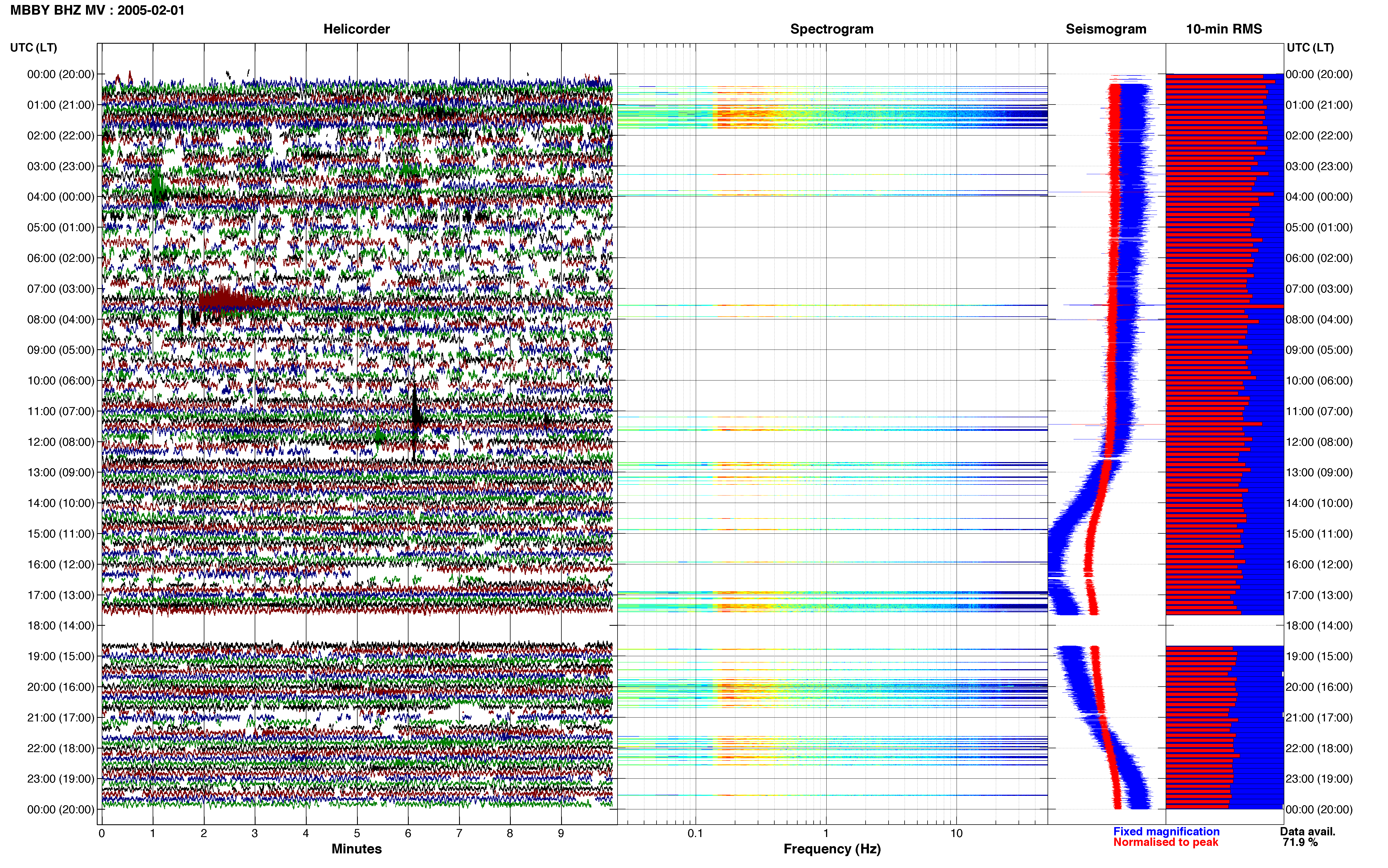Click left time label '07:00 (03:00)'

pyautogui.click(x=61, y=289)
